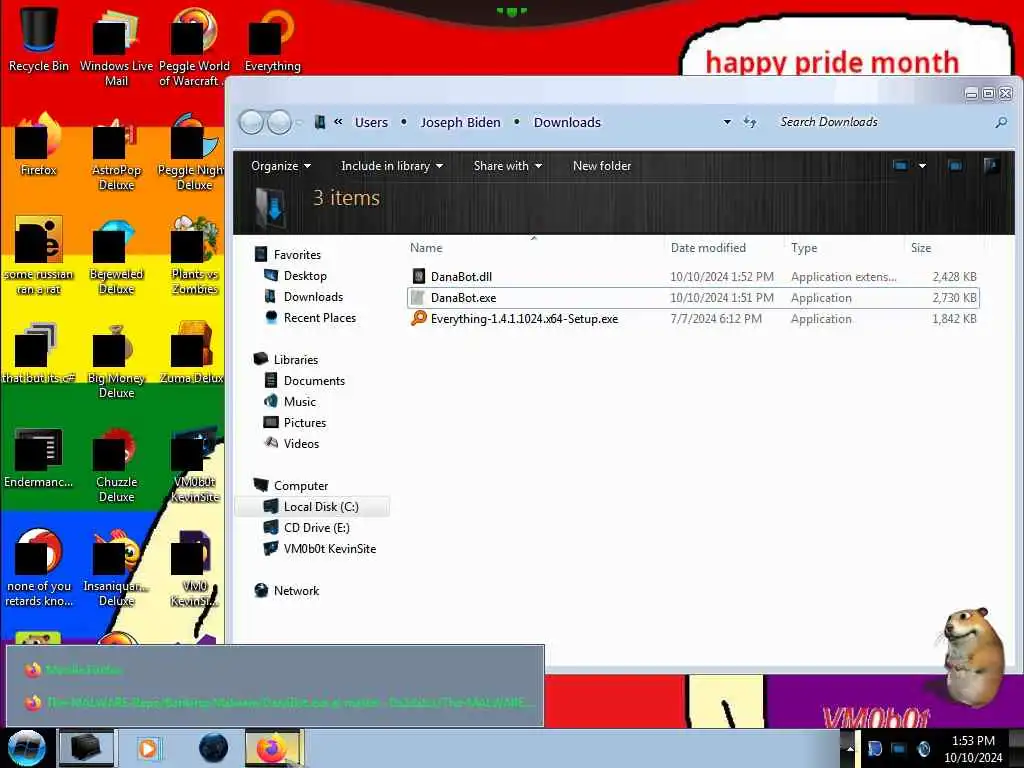The height and width of the screenshot is (768, 1024).
Task: Open address bar previous locations dropdown
Action: (727, 122)
